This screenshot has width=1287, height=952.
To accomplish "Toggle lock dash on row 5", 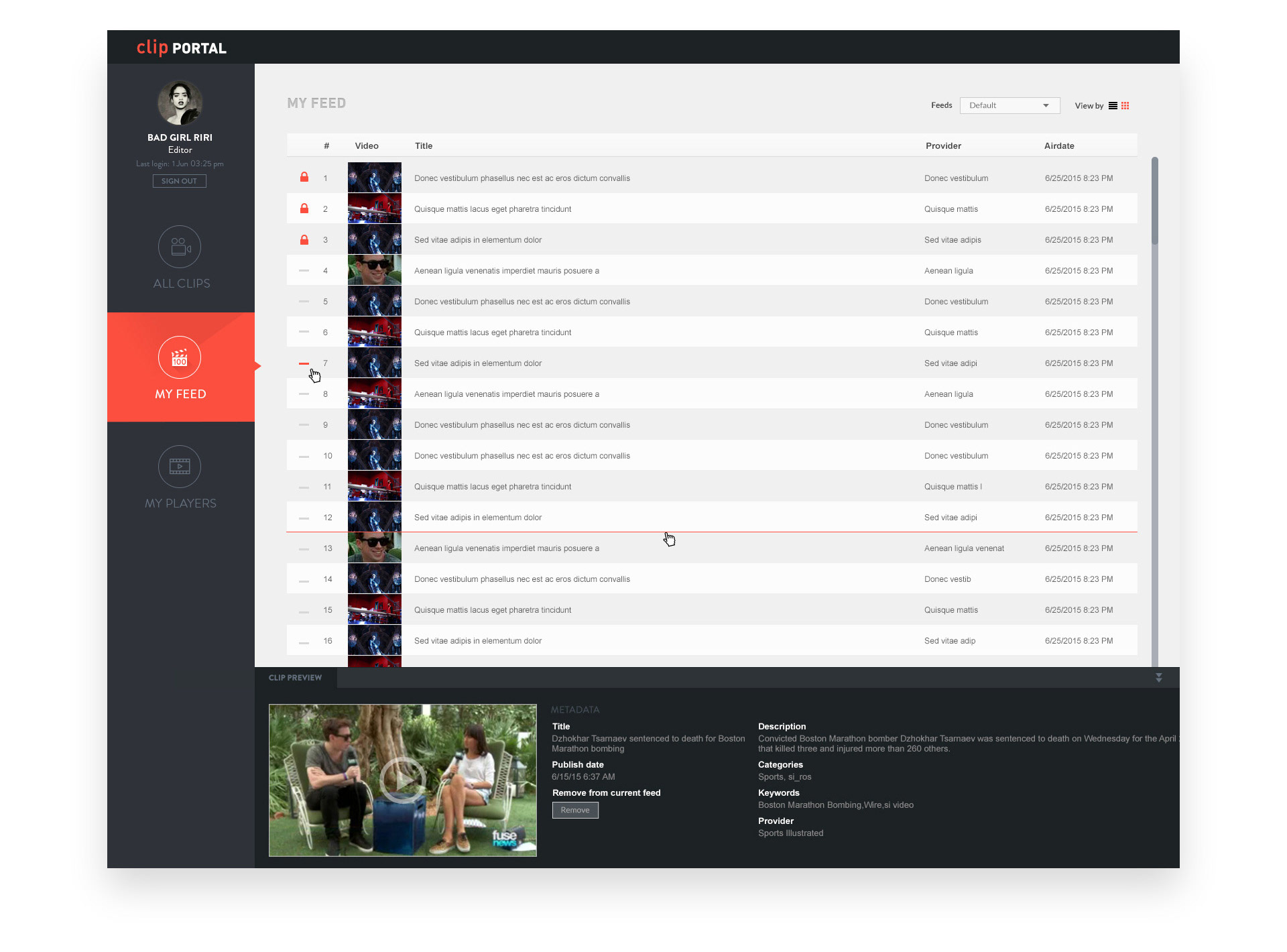I will click(x=304, y=301).
